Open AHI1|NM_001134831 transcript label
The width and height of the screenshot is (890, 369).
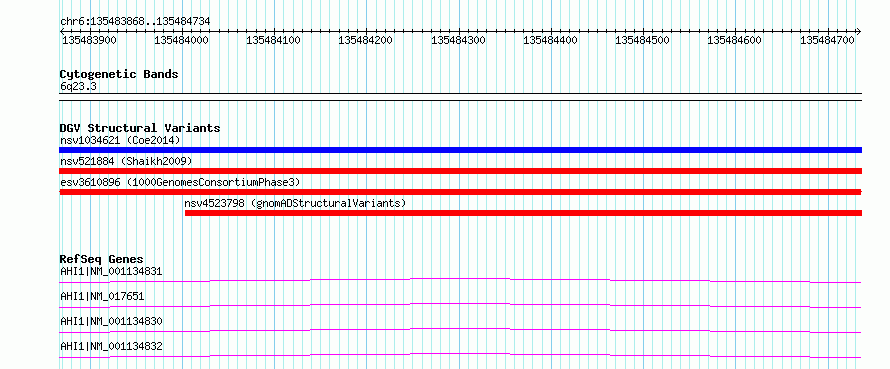pyautogui.click(x=111, y=271)
